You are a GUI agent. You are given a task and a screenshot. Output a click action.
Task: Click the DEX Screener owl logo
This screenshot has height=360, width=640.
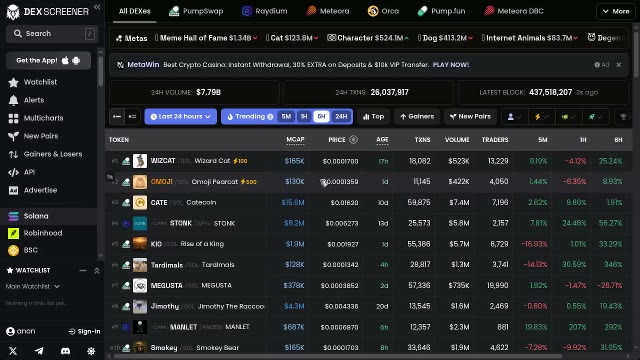[13, 12]
